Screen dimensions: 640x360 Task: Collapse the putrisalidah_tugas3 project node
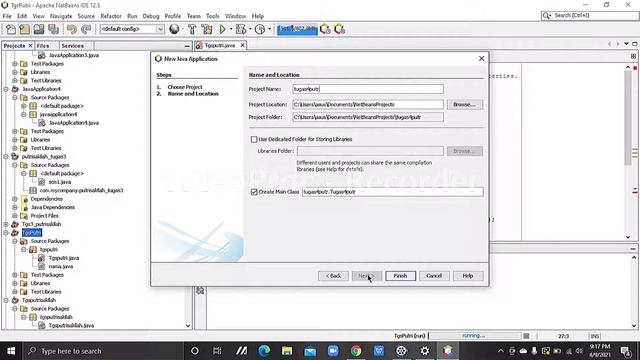[6, 157]
